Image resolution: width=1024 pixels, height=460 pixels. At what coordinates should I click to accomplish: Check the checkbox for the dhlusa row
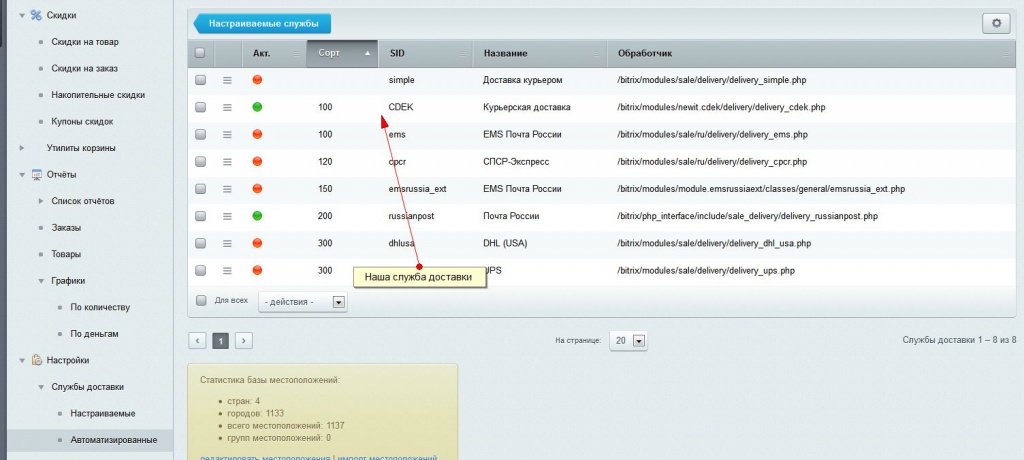(x=200, y=242)
